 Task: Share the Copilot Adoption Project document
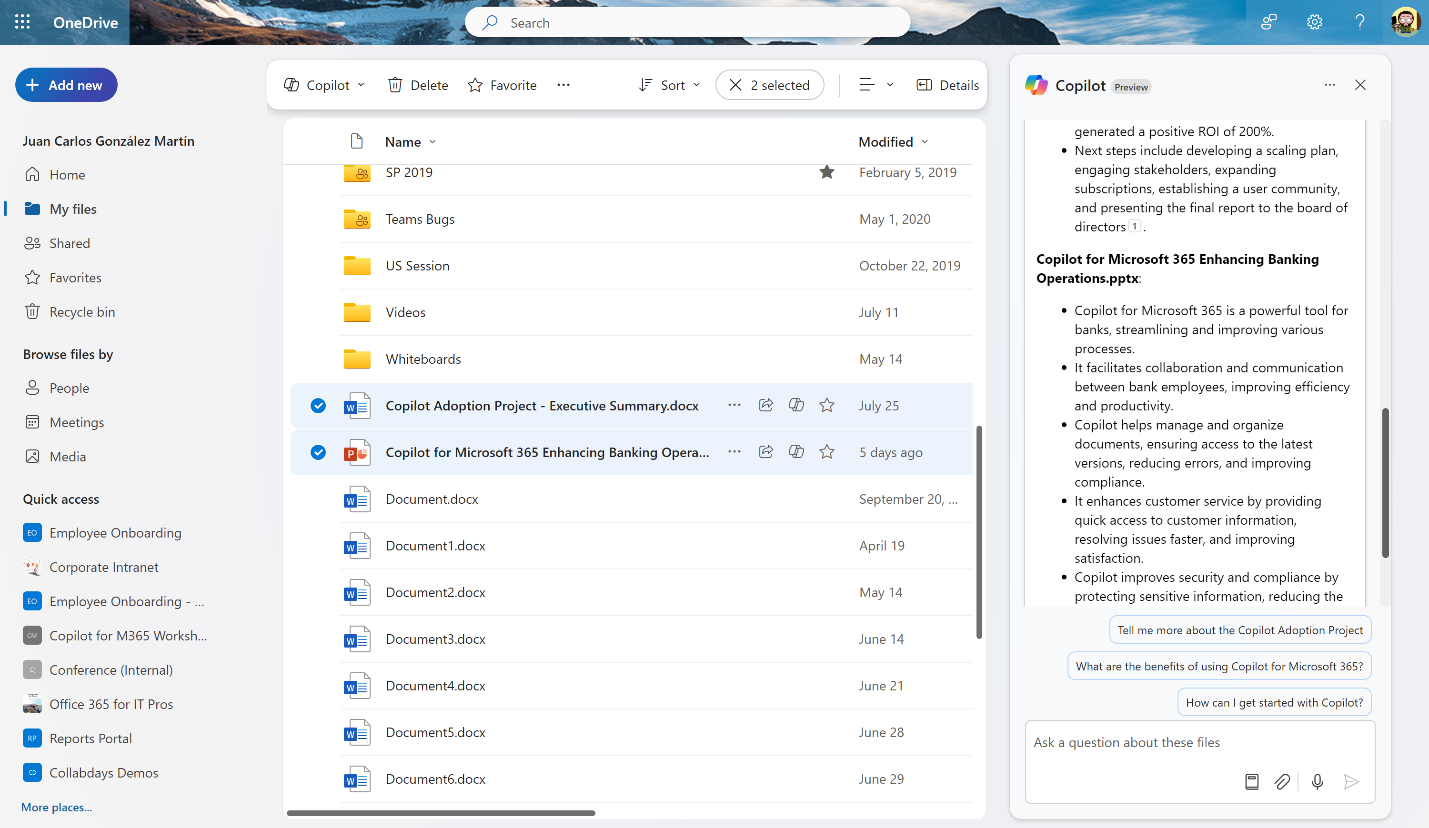click(x=765, y=405)
